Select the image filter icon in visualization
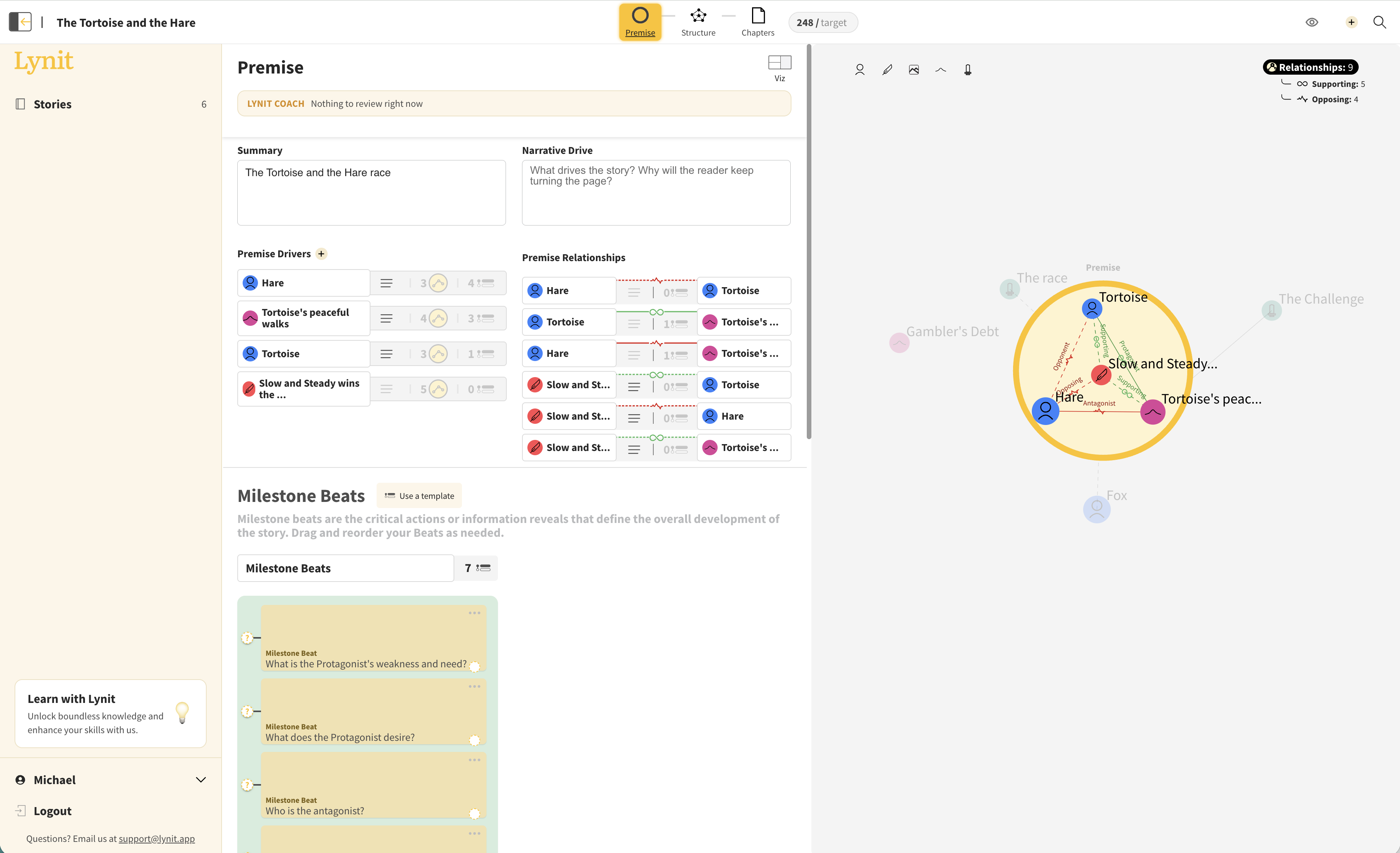Image resolution: width=1400 pixels, height=853 pixels. click(x=914, y=70)
